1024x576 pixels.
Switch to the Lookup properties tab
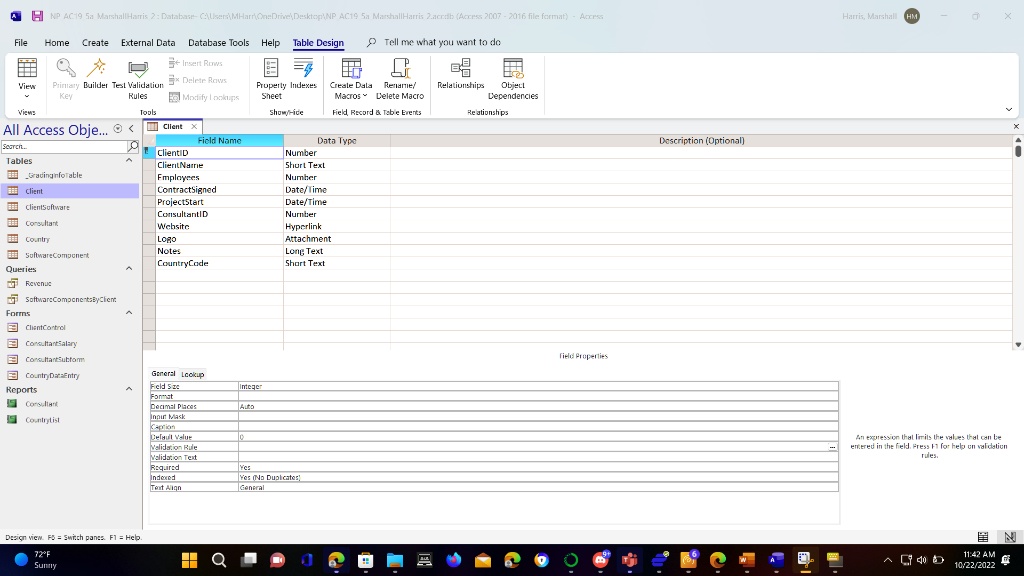[x=193, y=374]
